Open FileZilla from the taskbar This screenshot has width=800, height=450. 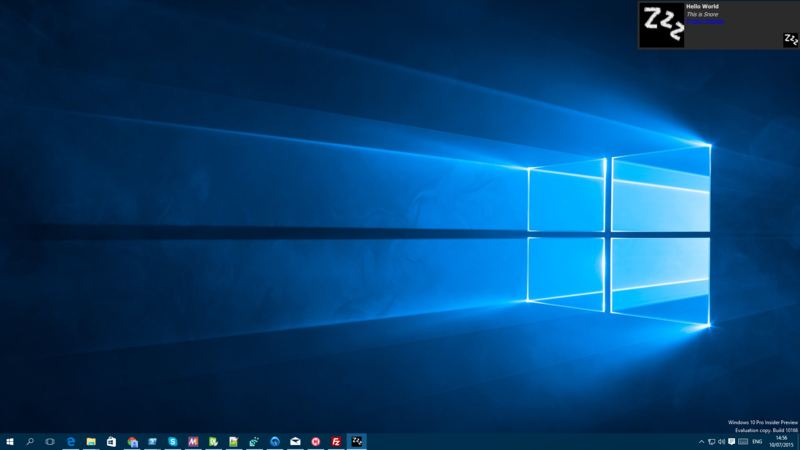point(336,442)
